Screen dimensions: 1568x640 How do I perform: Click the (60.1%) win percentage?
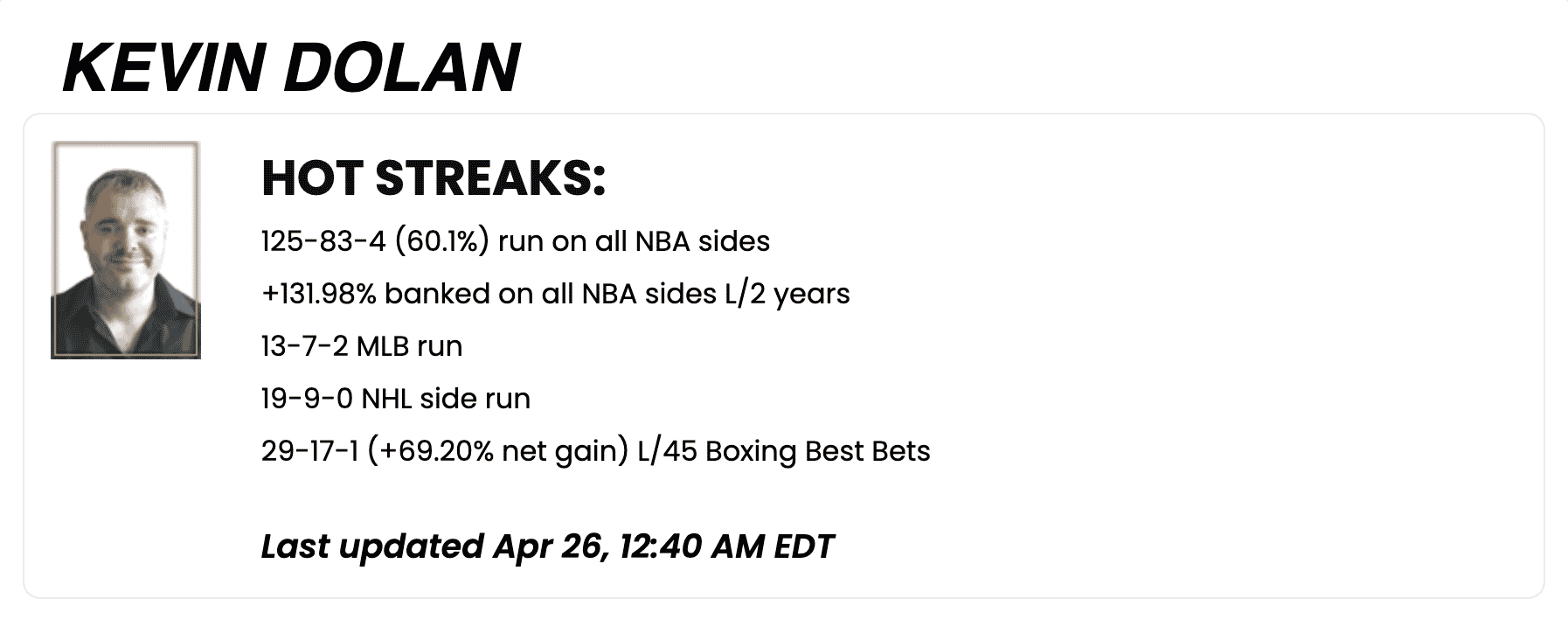coord(442,241)
